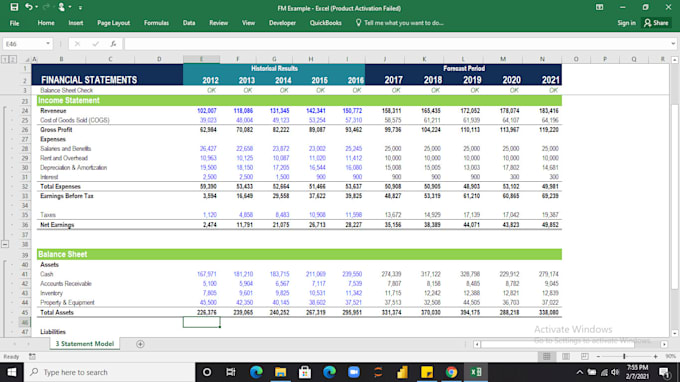This screenshot has height=382, width=680.
Task: Click outline level 2 button
Action: tap(13, 59)
